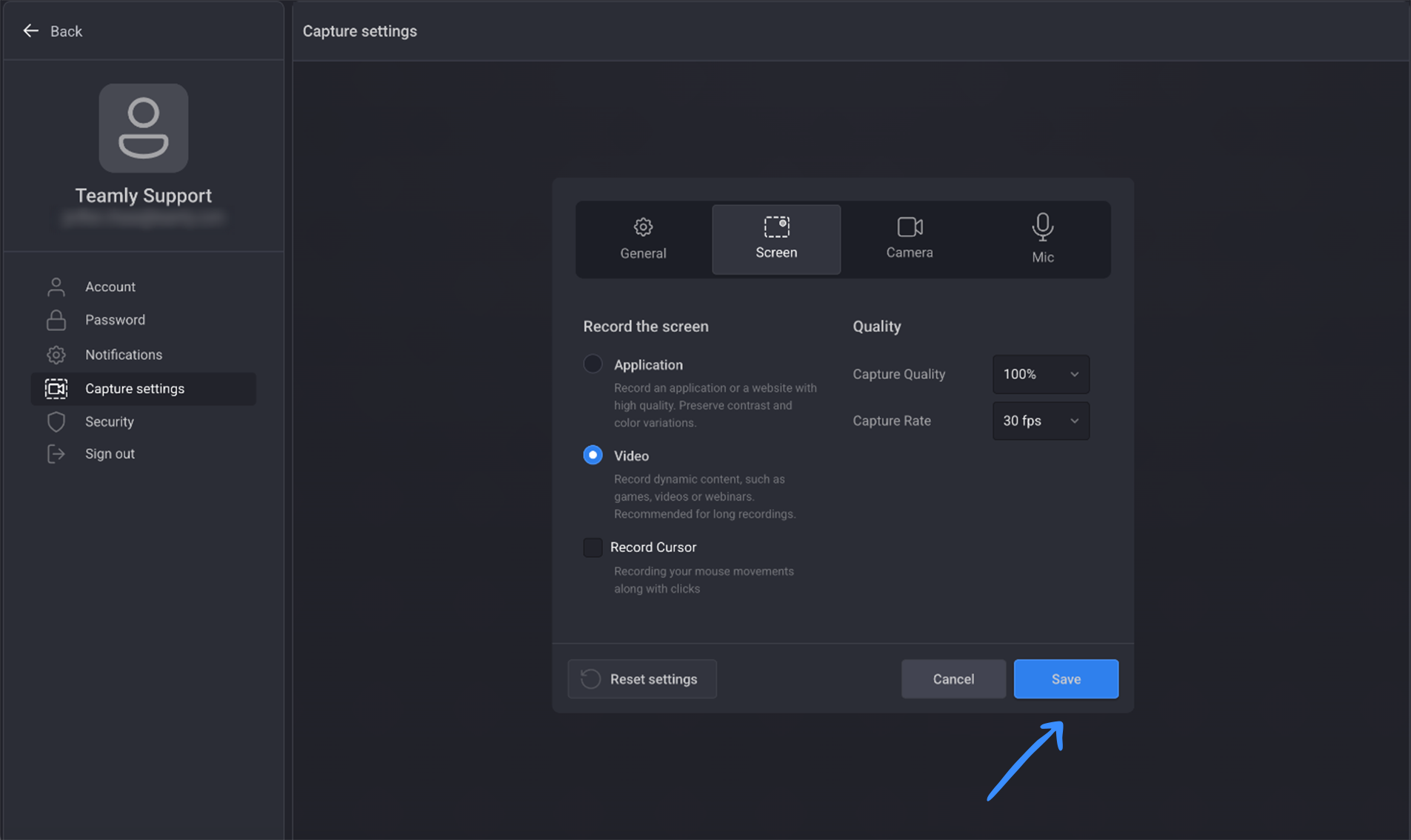Click the Capture settings sidebar icon
The height and width of the screenshot is (840, 1411).
pos(56,388)
